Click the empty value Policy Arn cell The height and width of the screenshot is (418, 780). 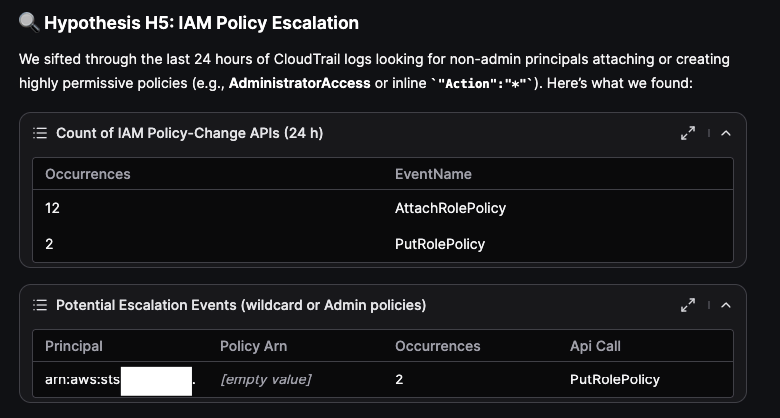[x=266, y=379]
